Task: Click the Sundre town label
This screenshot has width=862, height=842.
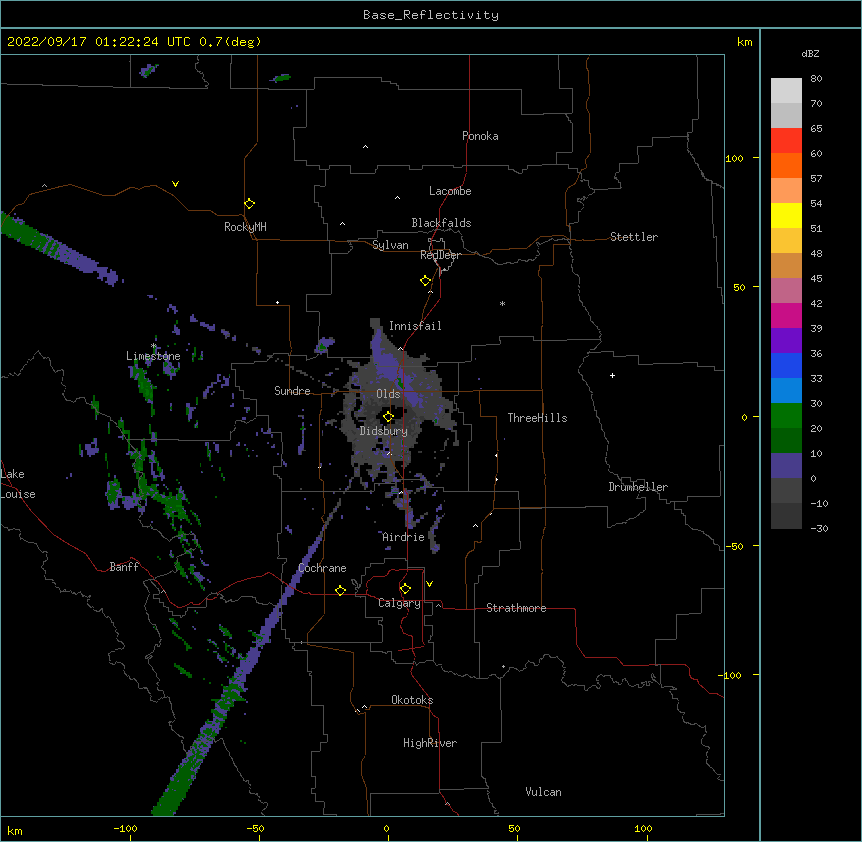Action: 292,391
